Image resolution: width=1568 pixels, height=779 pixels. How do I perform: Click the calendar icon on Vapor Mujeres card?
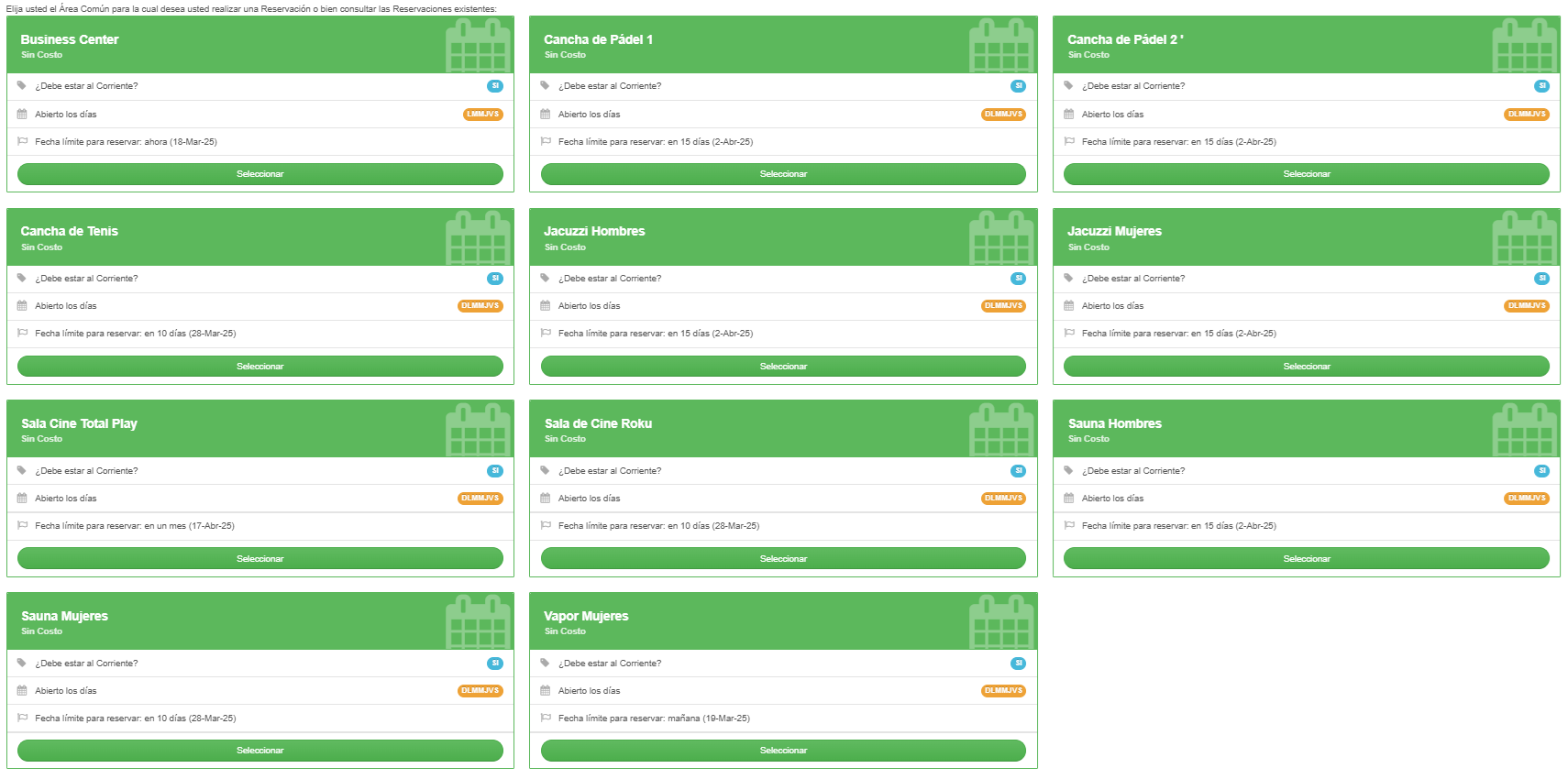pos(1001,622)
